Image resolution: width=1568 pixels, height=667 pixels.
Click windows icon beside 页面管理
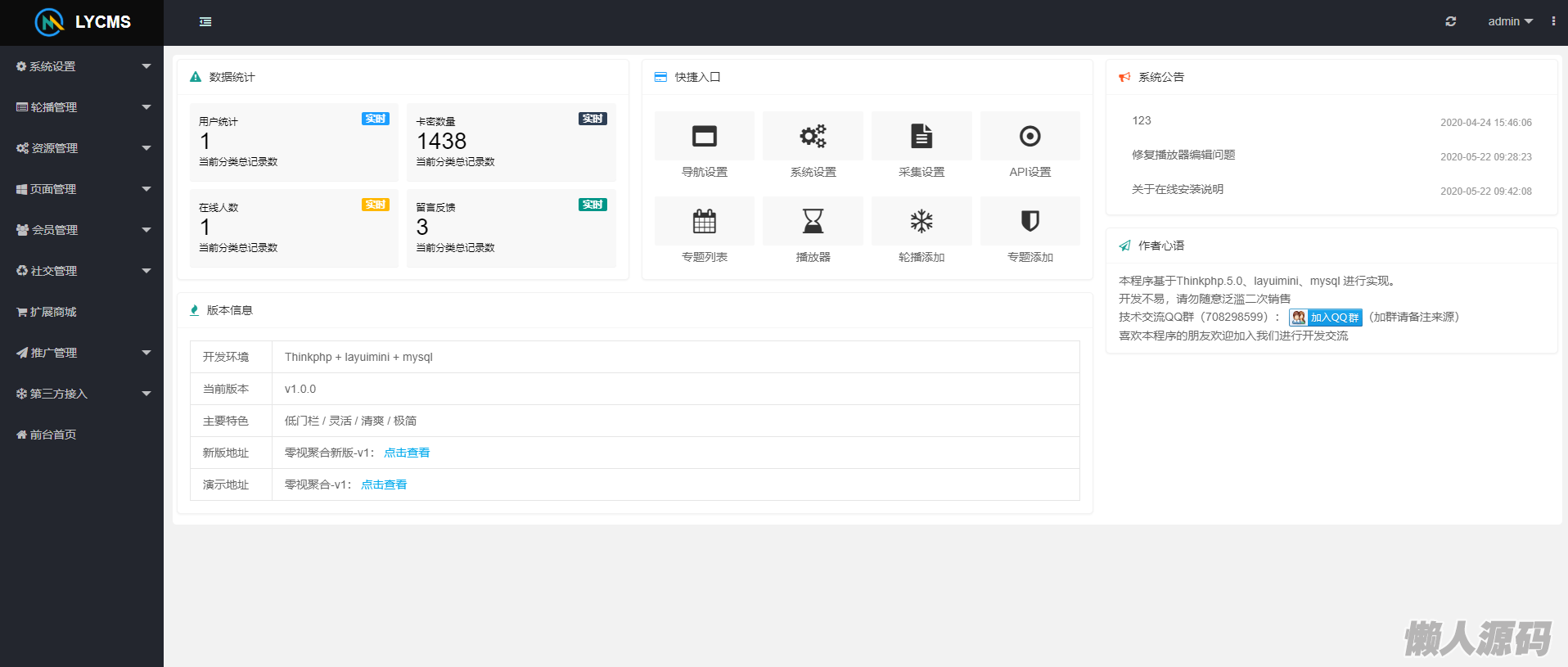(22, 189)
